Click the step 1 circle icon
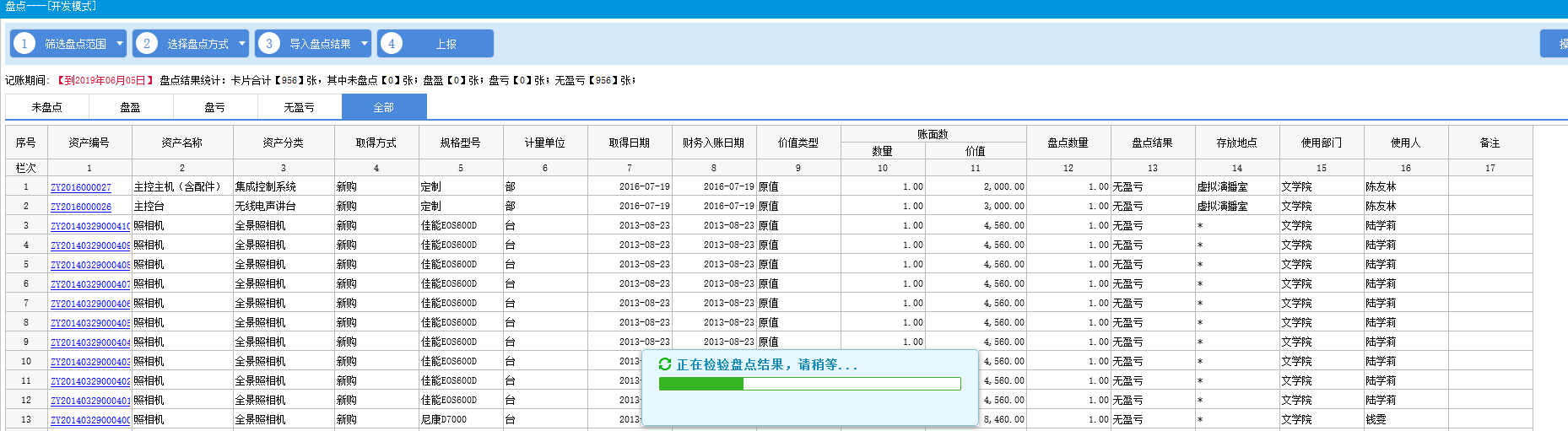 coord(24,44)
